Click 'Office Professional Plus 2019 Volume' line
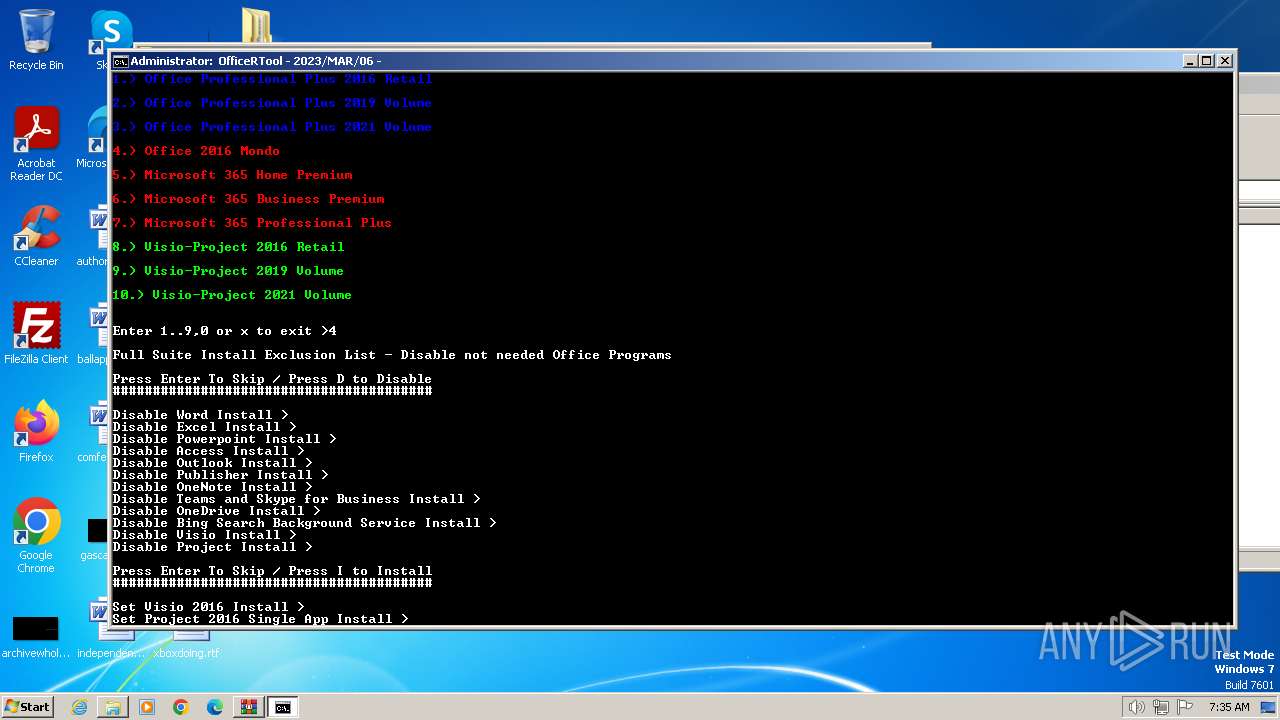 click(272, 103)
